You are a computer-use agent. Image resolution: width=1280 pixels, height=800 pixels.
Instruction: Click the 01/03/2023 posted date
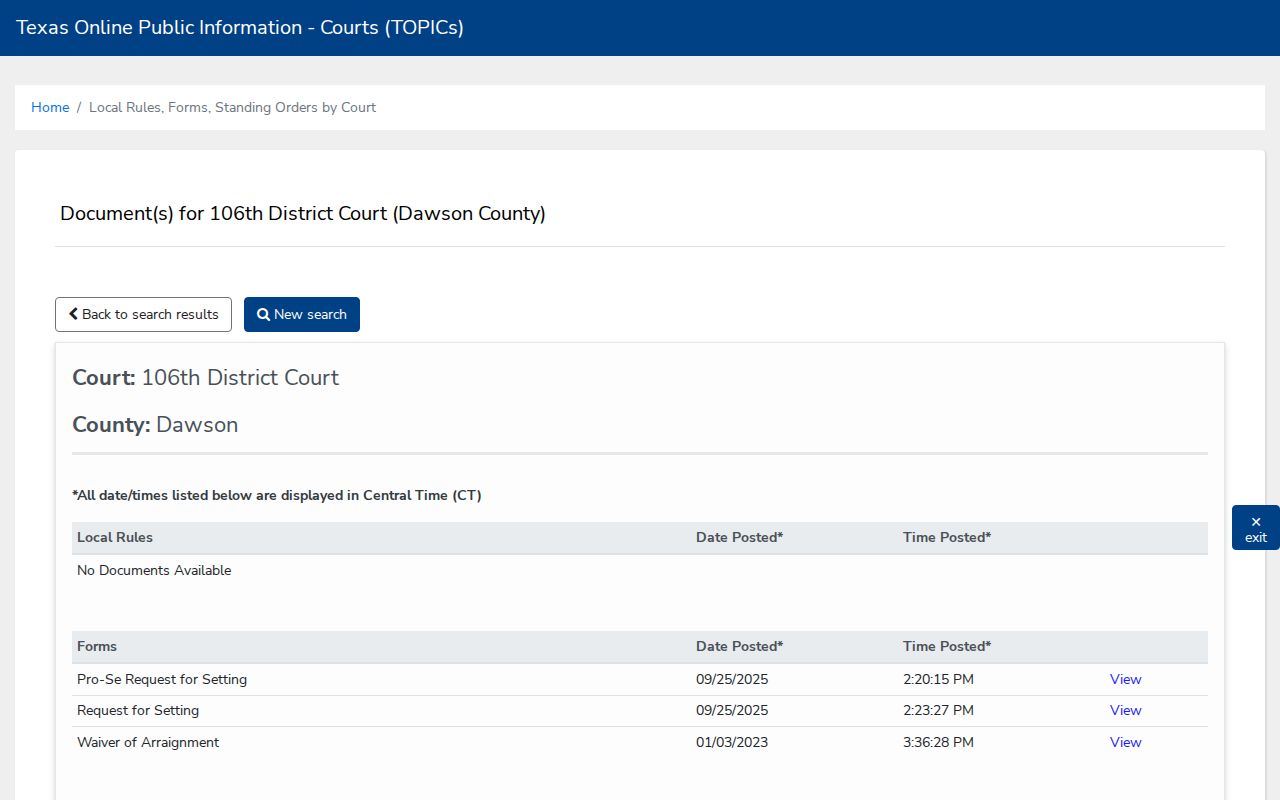[x=732, y=742]
